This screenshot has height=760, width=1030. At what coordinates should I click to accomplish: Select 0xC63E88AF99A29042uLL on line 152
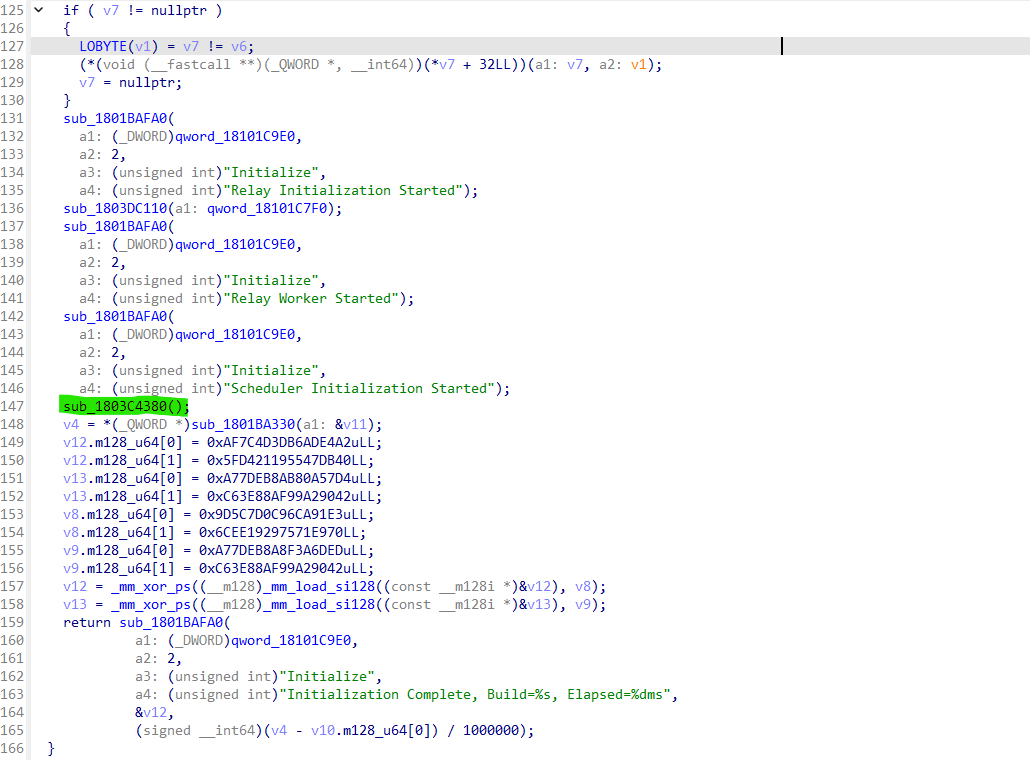[x=291, y=497]
